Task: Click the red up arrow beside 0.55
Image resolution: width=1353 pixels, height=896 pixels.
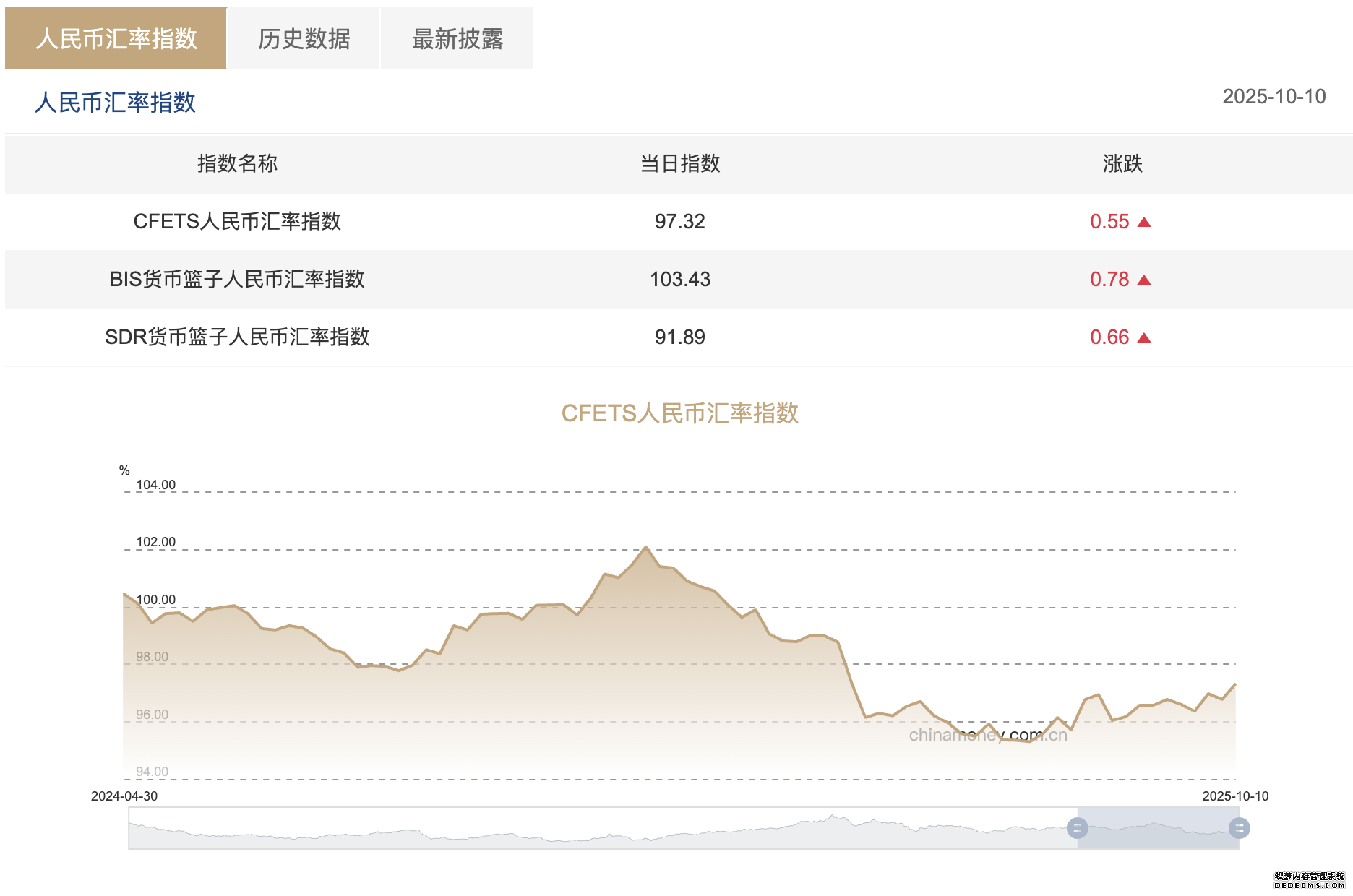Action: [1143, 222]
